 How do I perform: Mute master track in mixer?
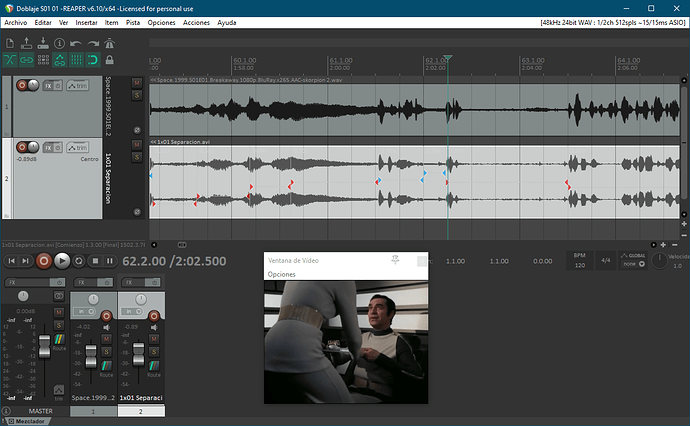tap(59, 312)
